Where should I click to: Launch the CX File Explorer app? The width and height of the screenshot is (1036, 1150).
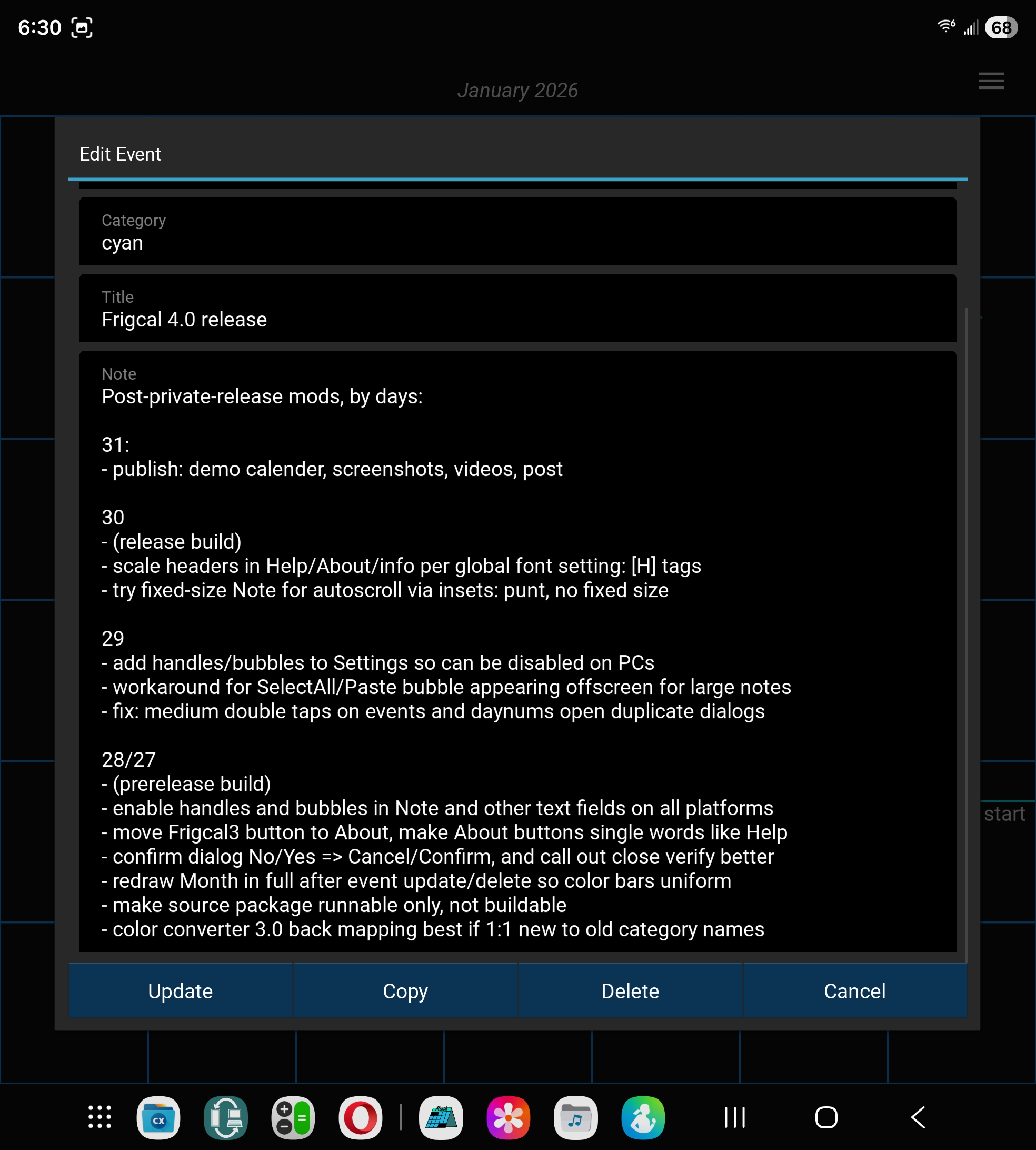(x=158, y=1117)
